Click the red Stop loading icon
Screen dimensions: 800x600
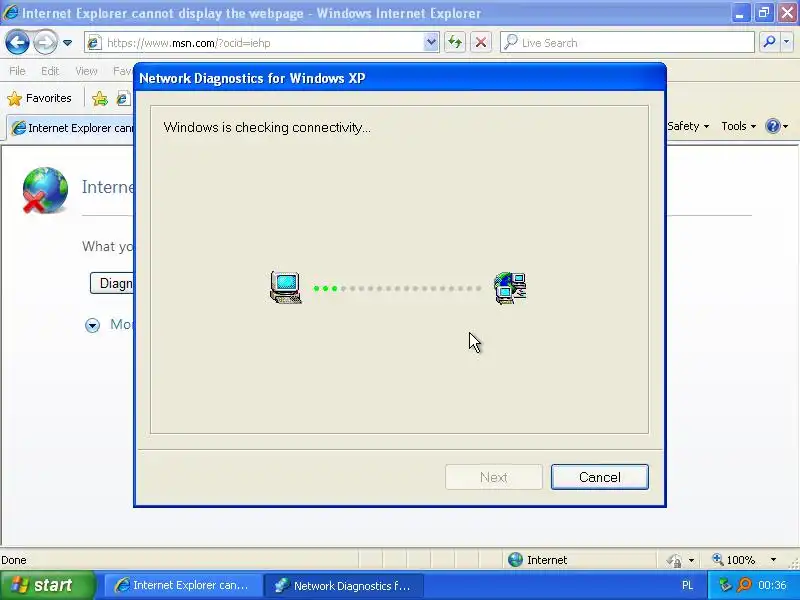click(x=481, y=42)
